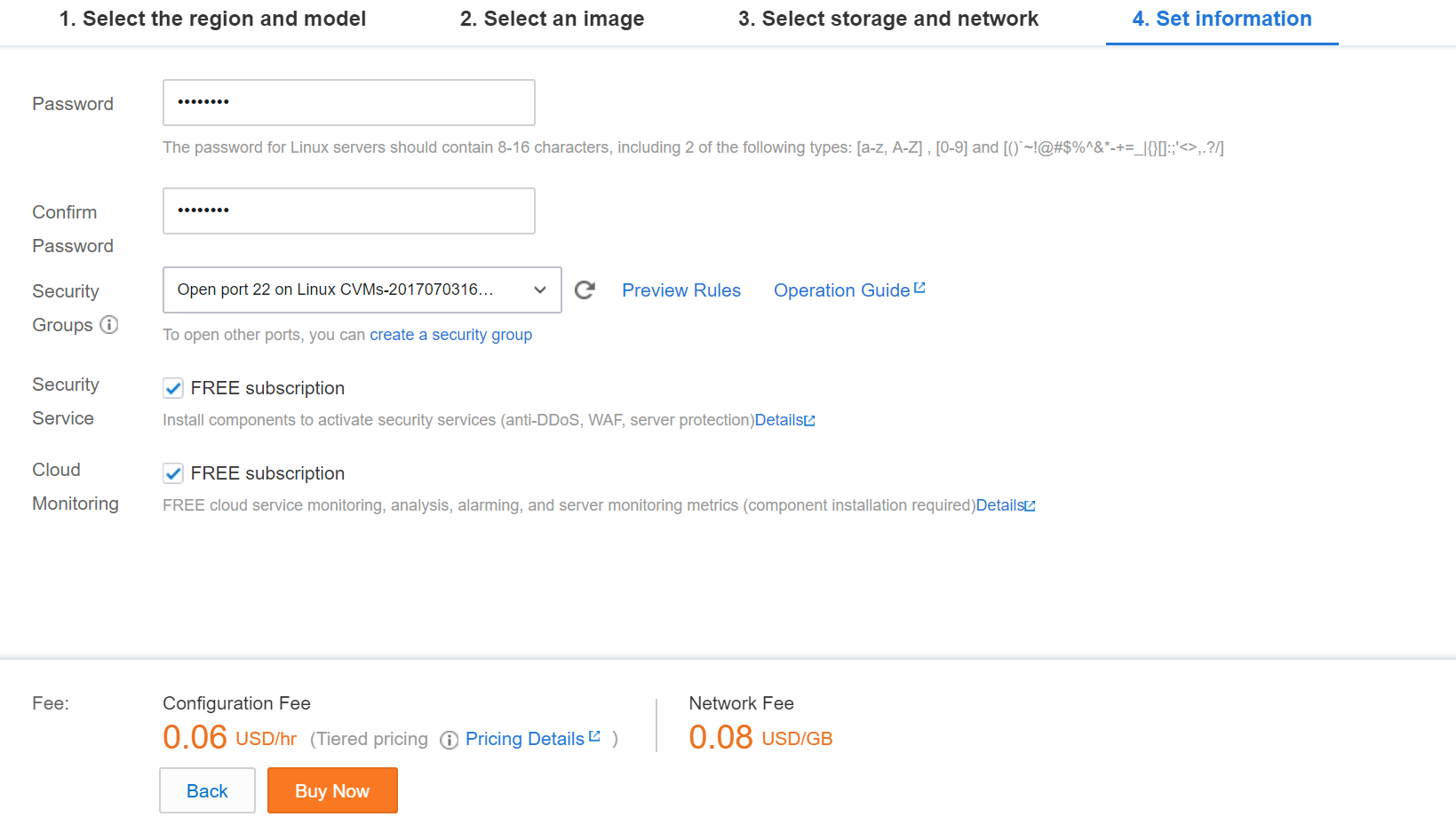Viewport: 1456px width, 825px height.
Task: Open Details link for Cloud Monitoring
Action: [1006, 505]
